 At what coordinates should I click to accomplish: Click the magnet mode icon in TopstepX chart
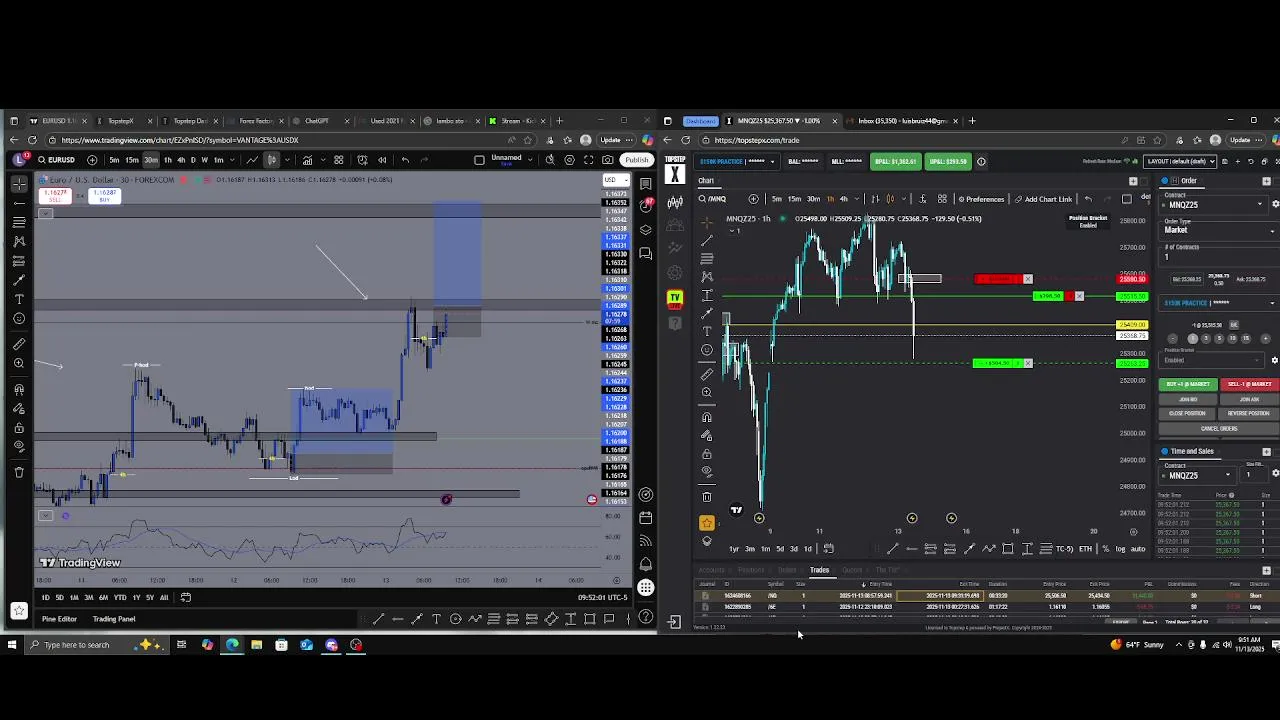point(707,417)
